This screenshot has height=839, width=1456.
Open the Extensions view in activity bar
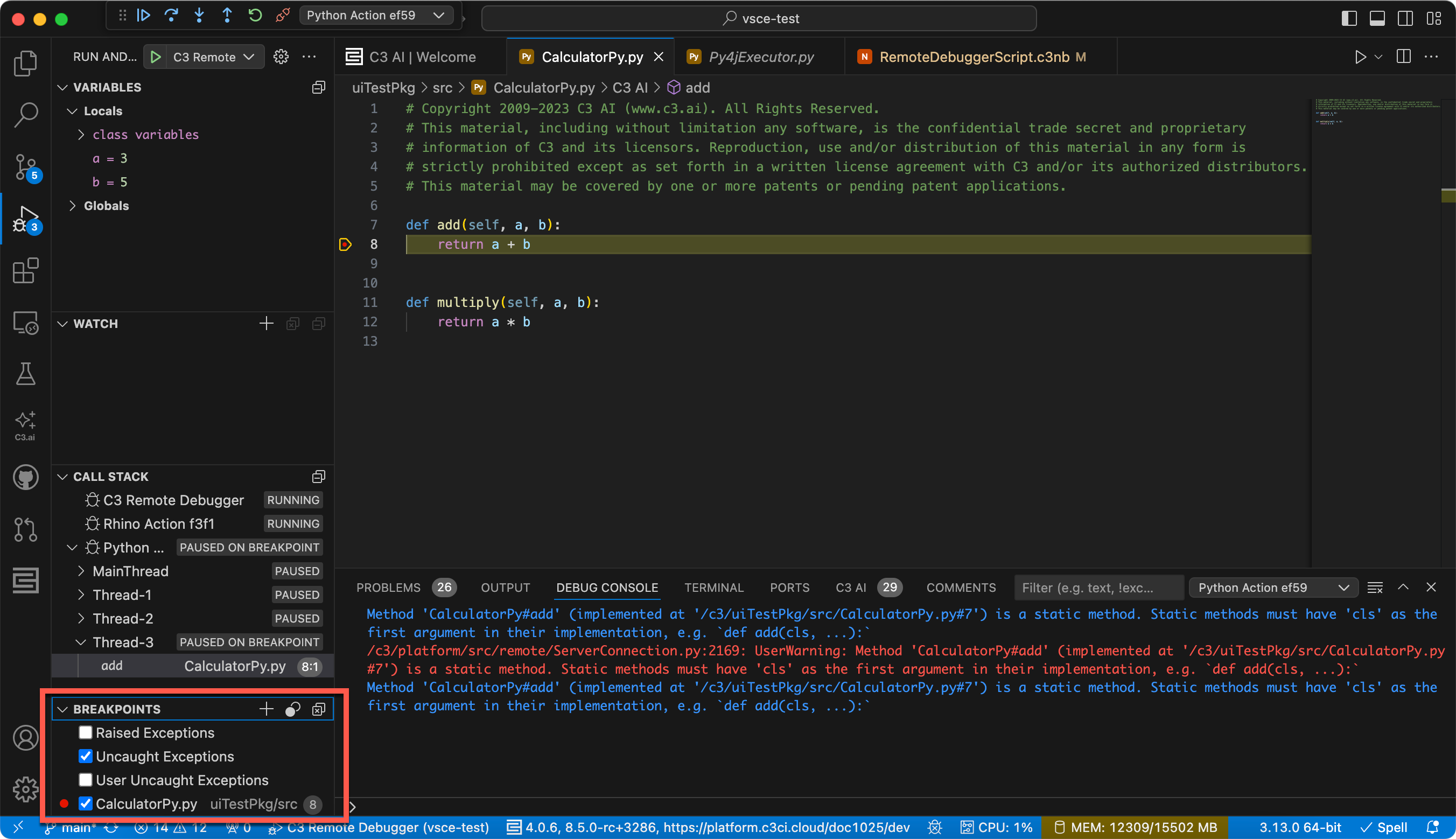(x=25, y=270)
